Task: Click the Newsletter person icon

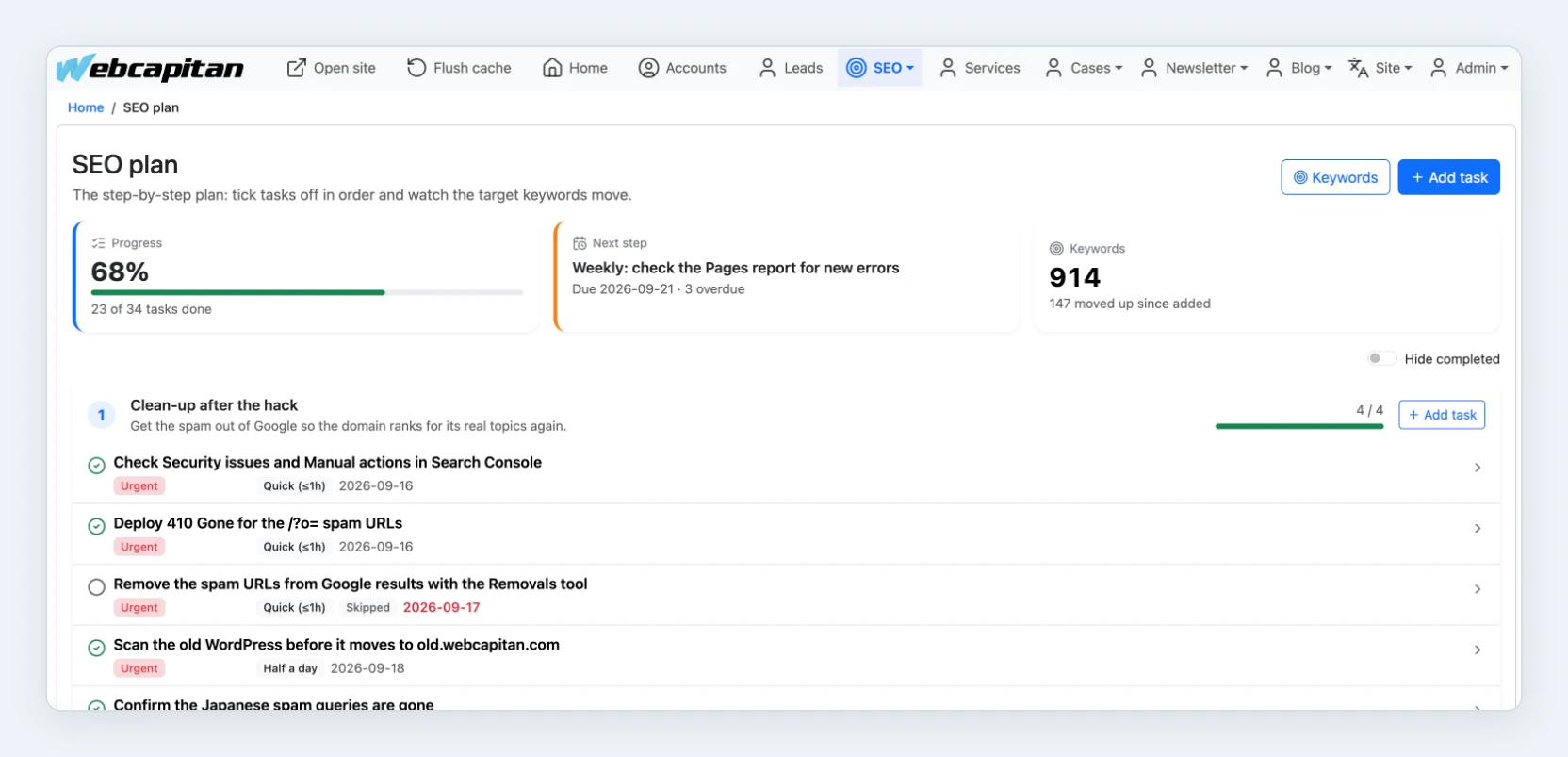Action: tap(1149, 68)
